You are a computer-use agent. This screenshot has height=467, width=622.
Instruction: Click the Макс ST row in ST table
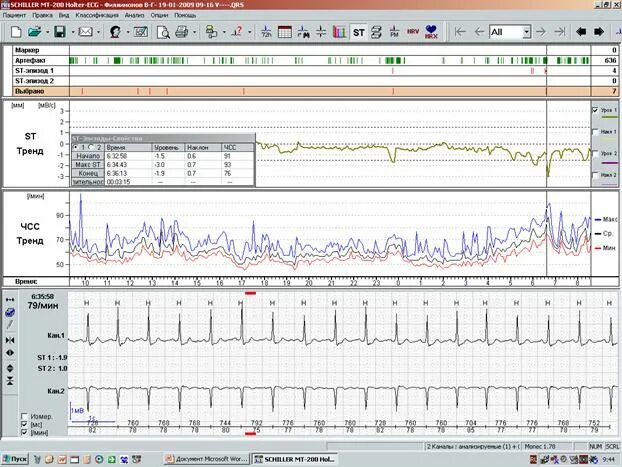(163, 165)
